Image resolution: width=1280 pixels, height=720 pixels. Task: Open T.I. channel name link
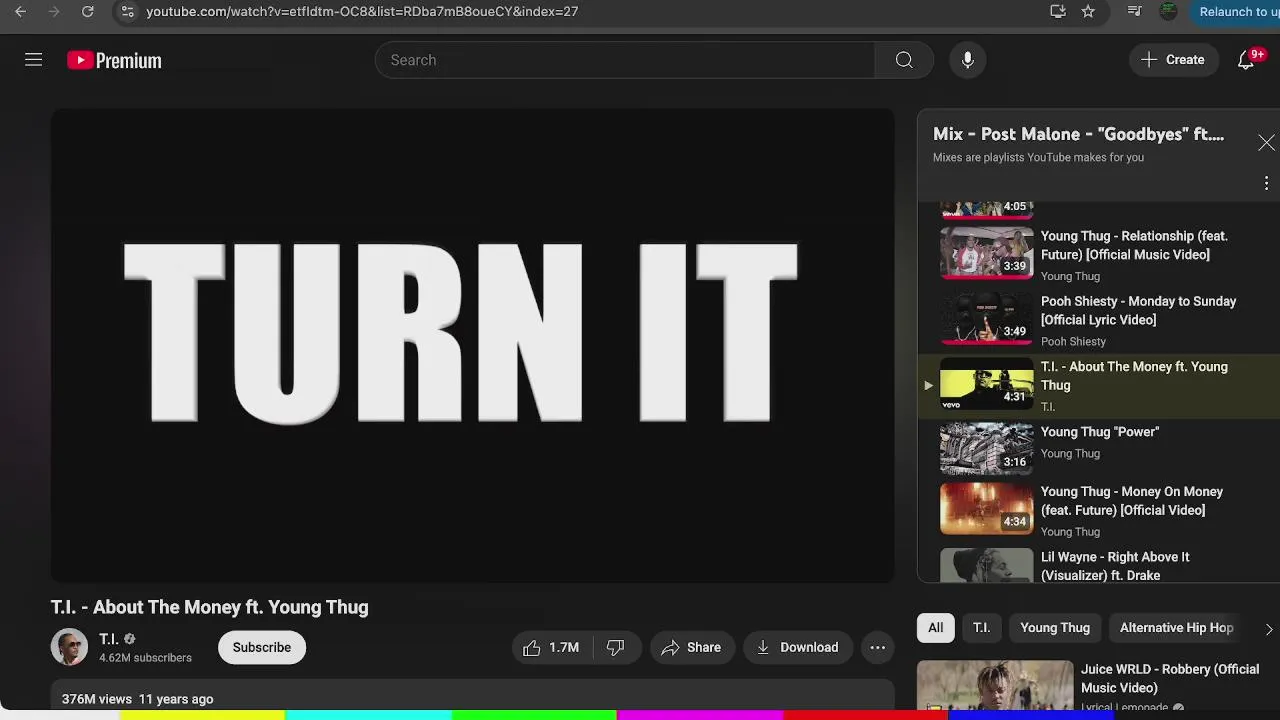[108, 639]
